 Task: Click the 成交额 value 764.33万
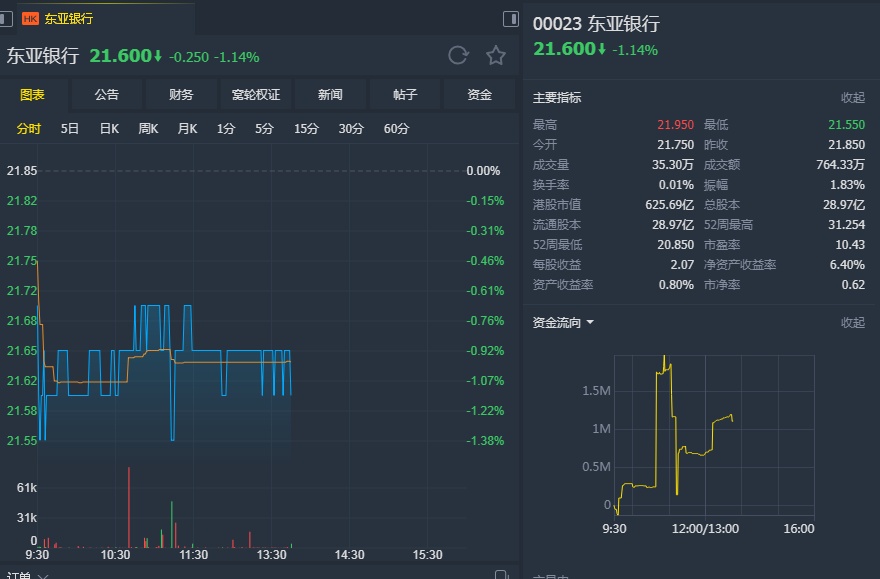tap(840, 164)
